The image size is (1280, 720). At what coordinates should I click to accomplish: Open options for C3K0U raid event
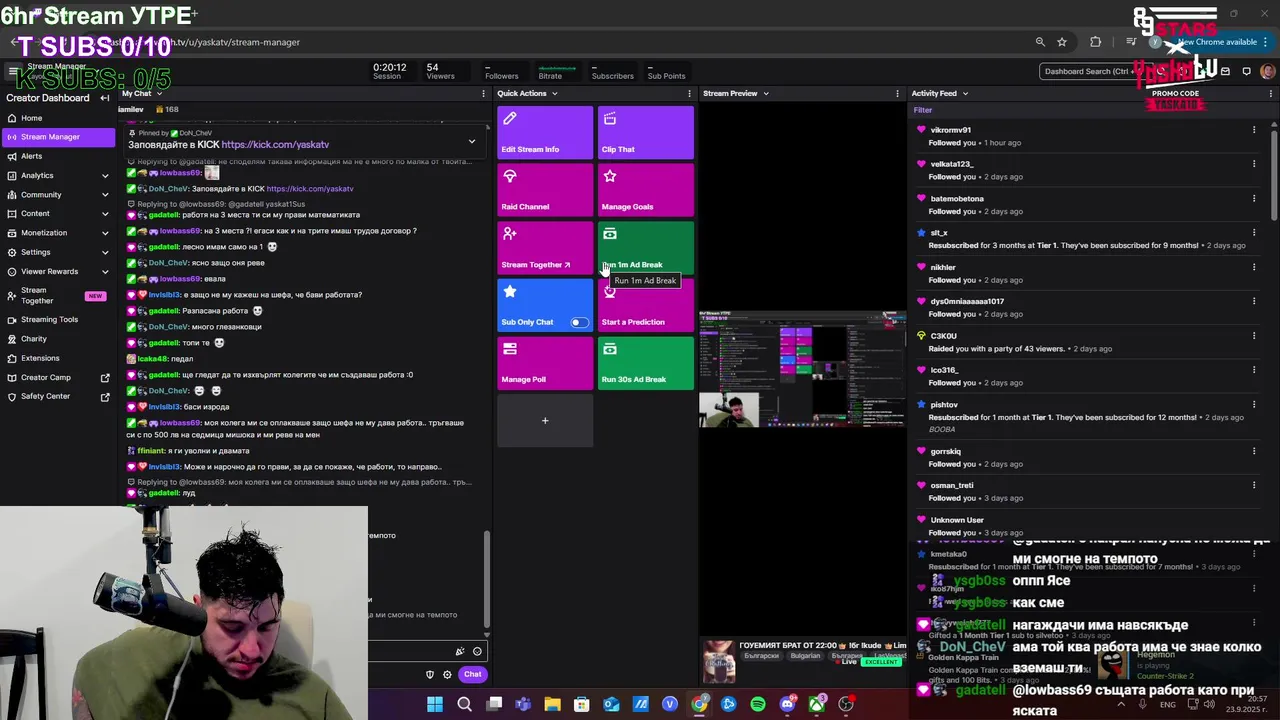[x=1254, y=336]
